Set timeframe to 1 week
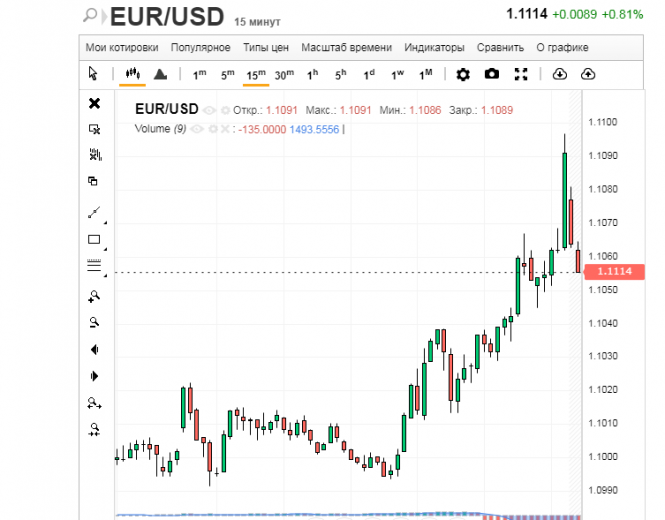 (397, 75)
